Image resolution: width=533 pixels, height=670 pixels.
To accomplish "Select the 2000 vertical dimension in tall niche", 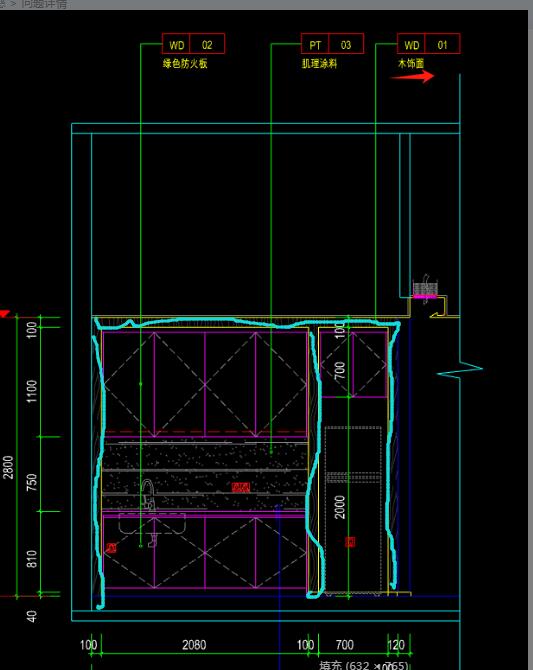I will [x=340, y=507].
